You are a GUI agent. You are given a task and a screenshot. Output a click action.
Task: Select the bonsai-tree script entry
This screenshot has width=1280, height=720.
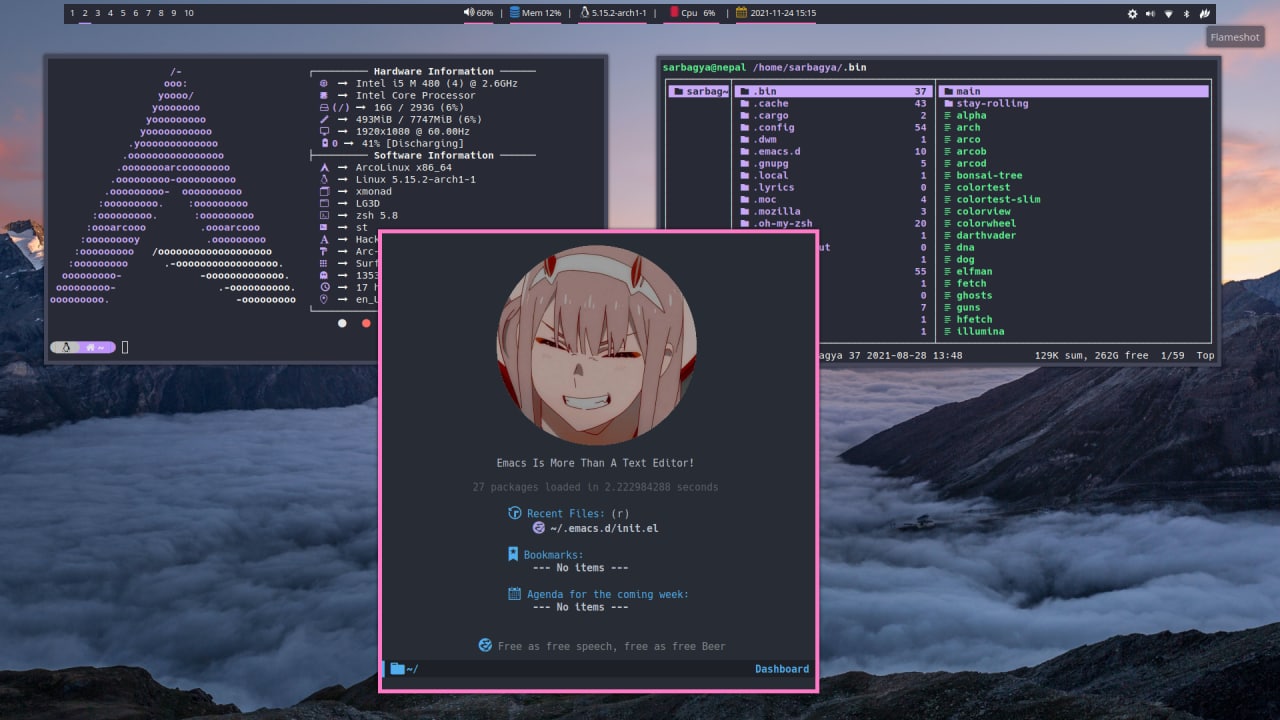989,175
